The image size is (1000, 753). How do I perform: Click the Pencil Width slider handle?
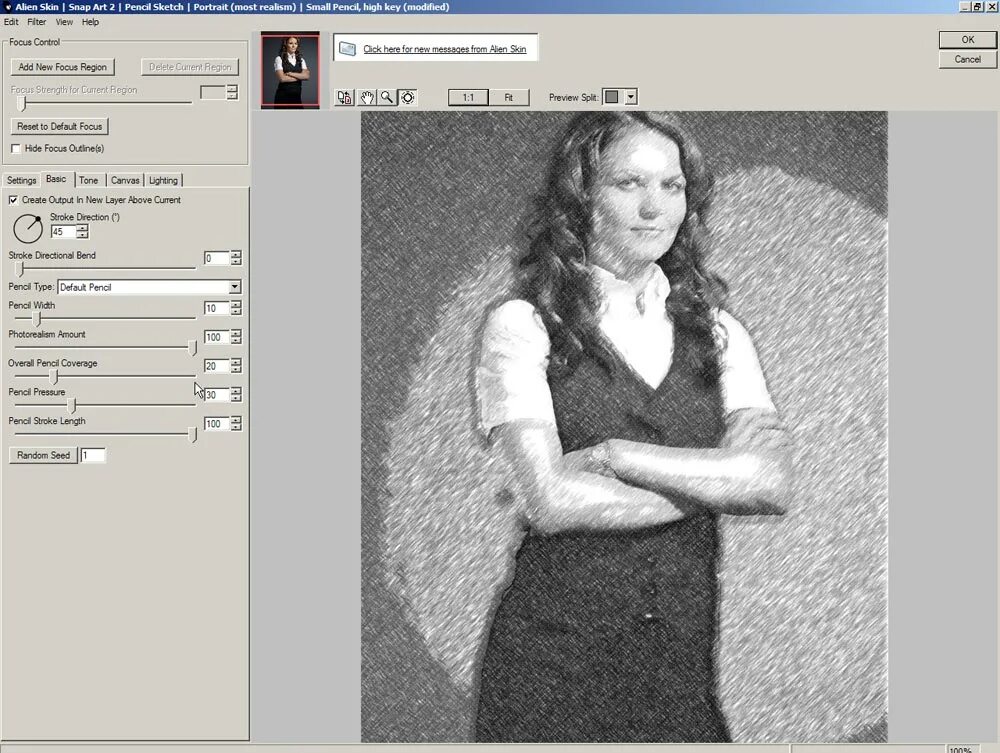[37, 318]
